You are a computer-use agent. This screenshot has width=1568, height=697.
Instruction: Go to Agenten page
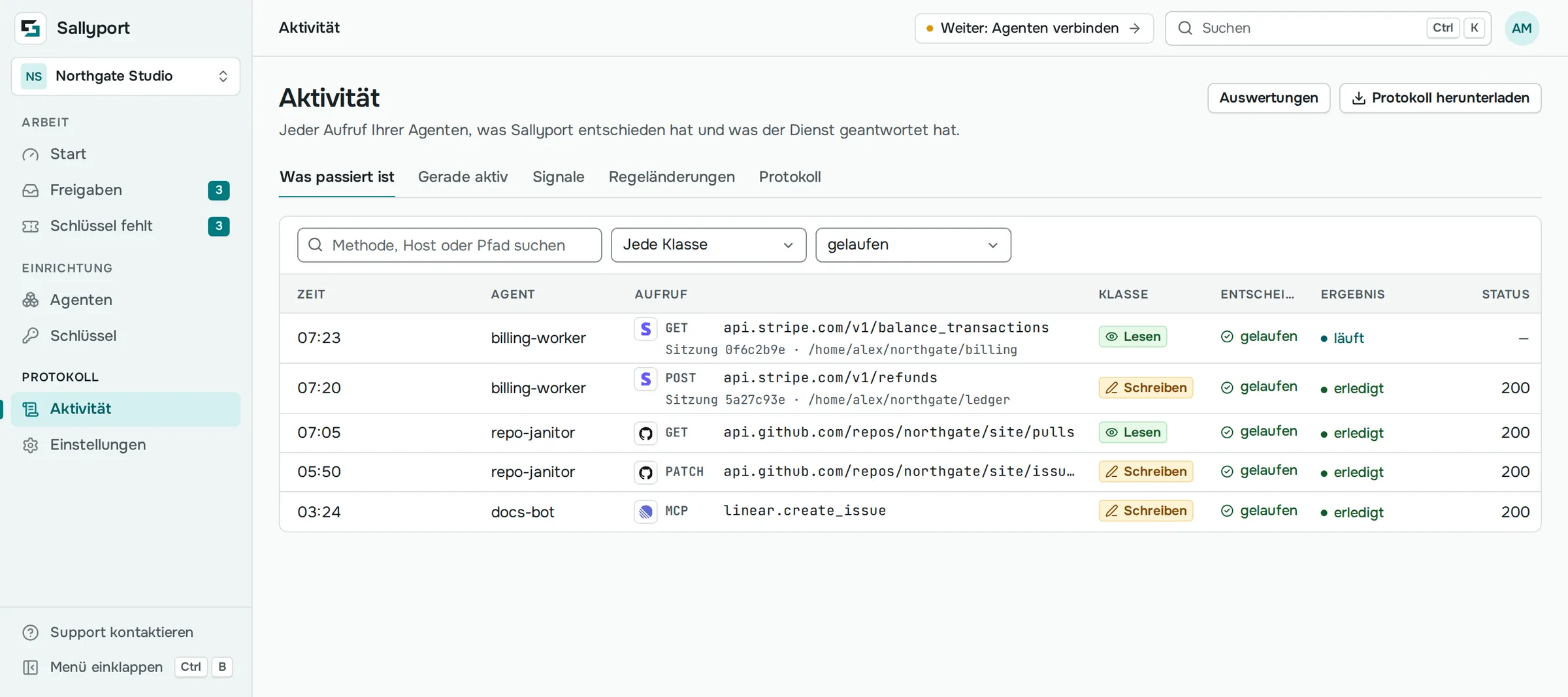click(x=125, y=300)
